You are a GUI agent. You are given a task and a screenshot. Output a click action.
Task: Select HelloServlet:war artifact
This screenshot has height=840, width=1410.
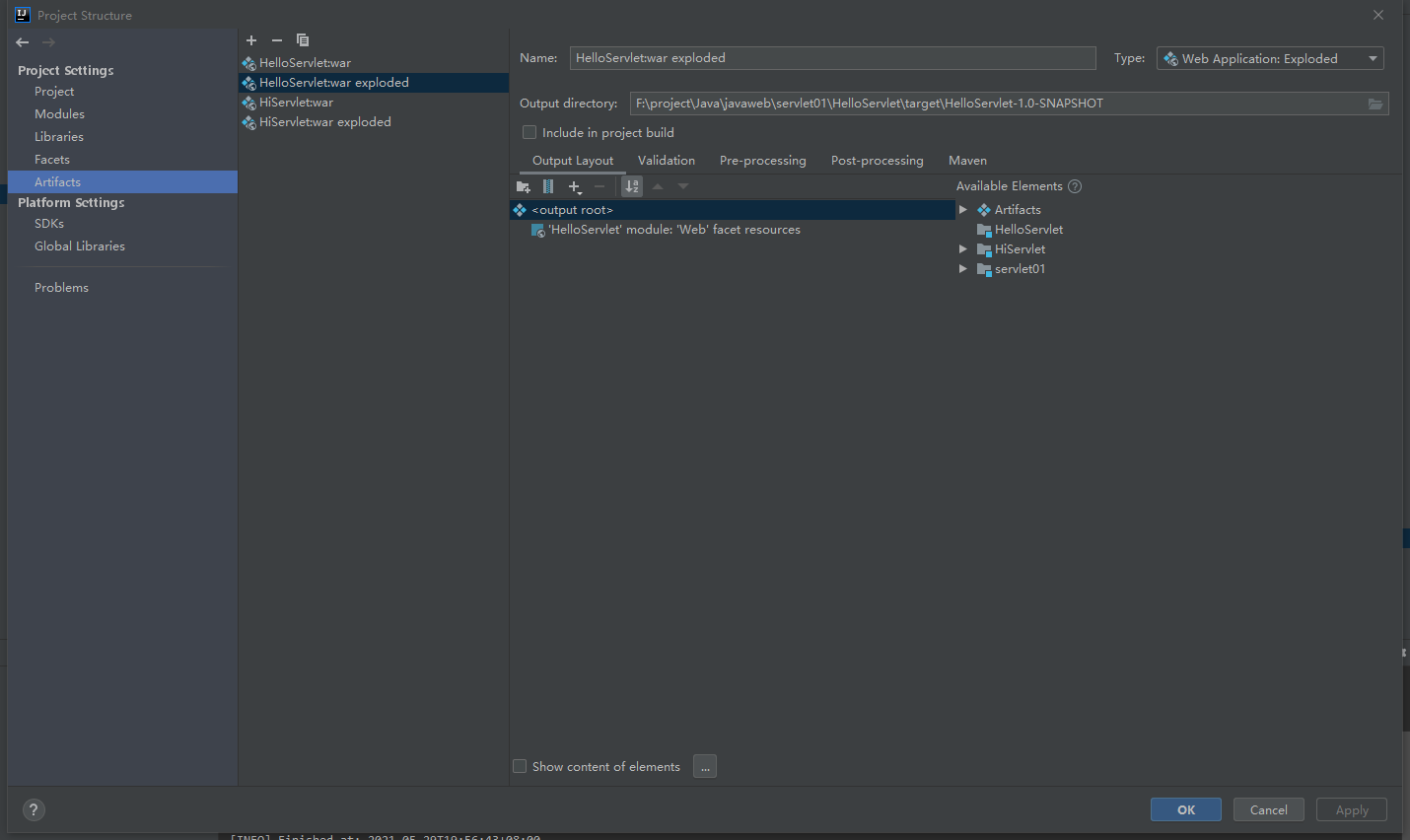pyautogui.click(x=374, y=63)
